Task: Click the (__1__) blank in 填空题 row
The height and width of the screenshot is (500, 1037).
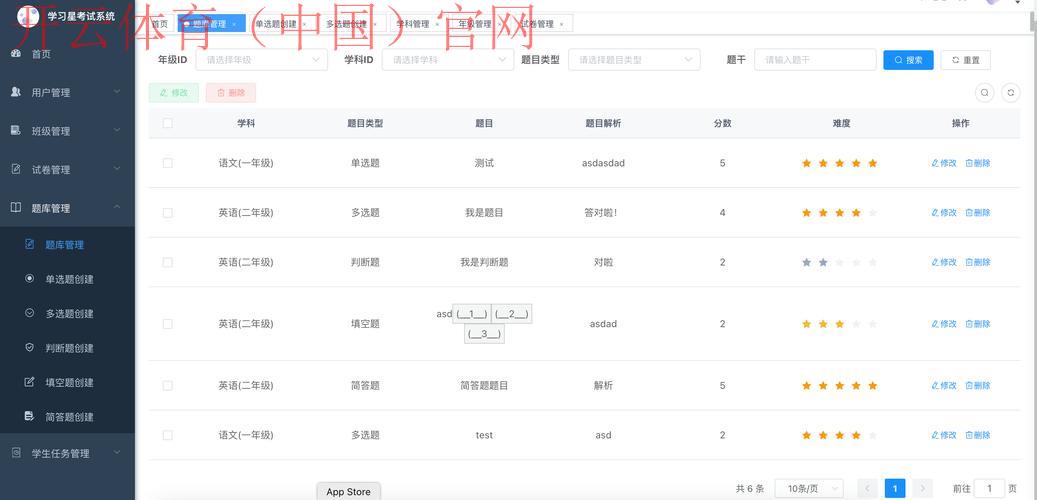Action: coord(472,314)
